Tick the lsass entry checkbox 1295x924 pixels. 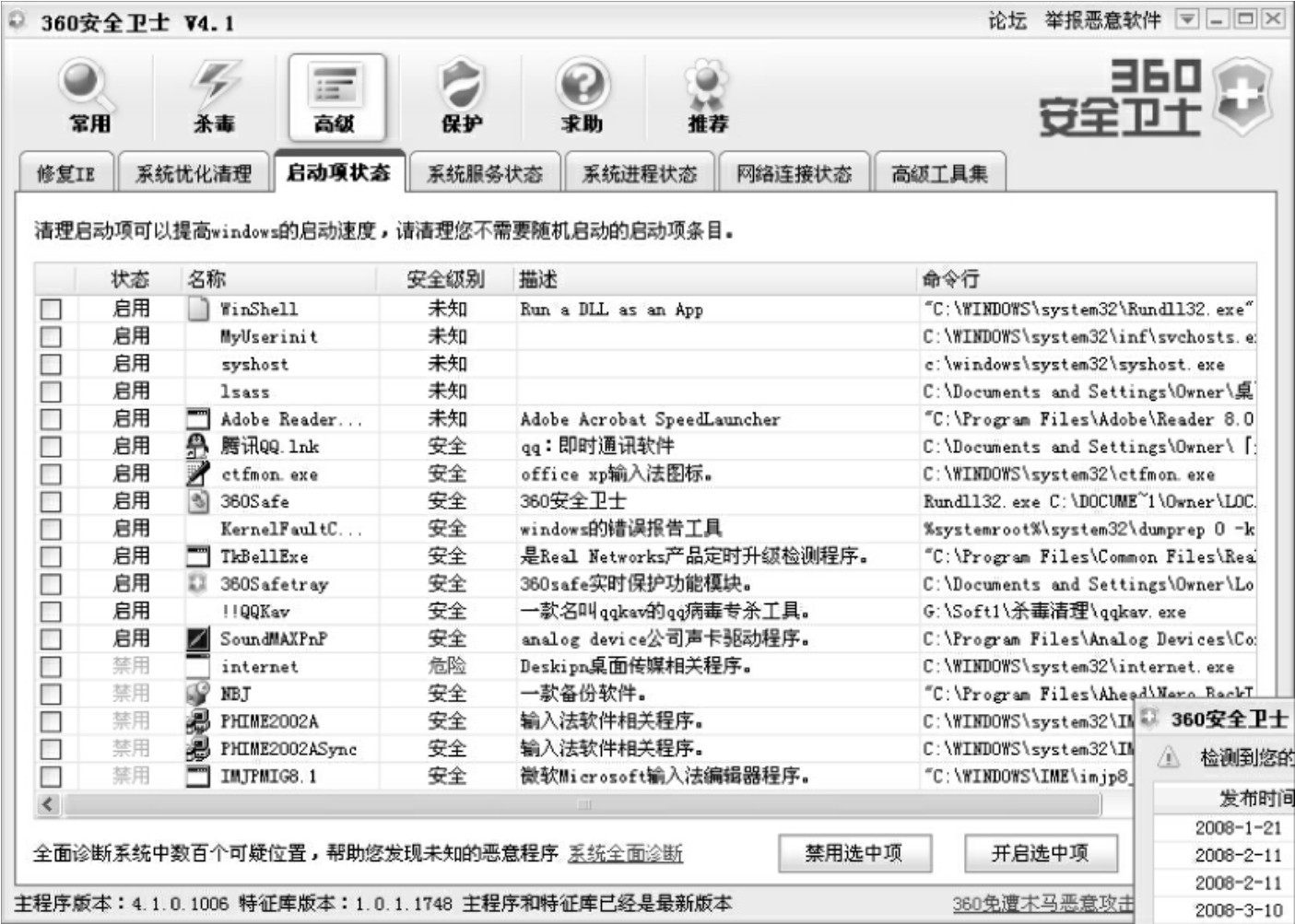click(x=52, y=392)
